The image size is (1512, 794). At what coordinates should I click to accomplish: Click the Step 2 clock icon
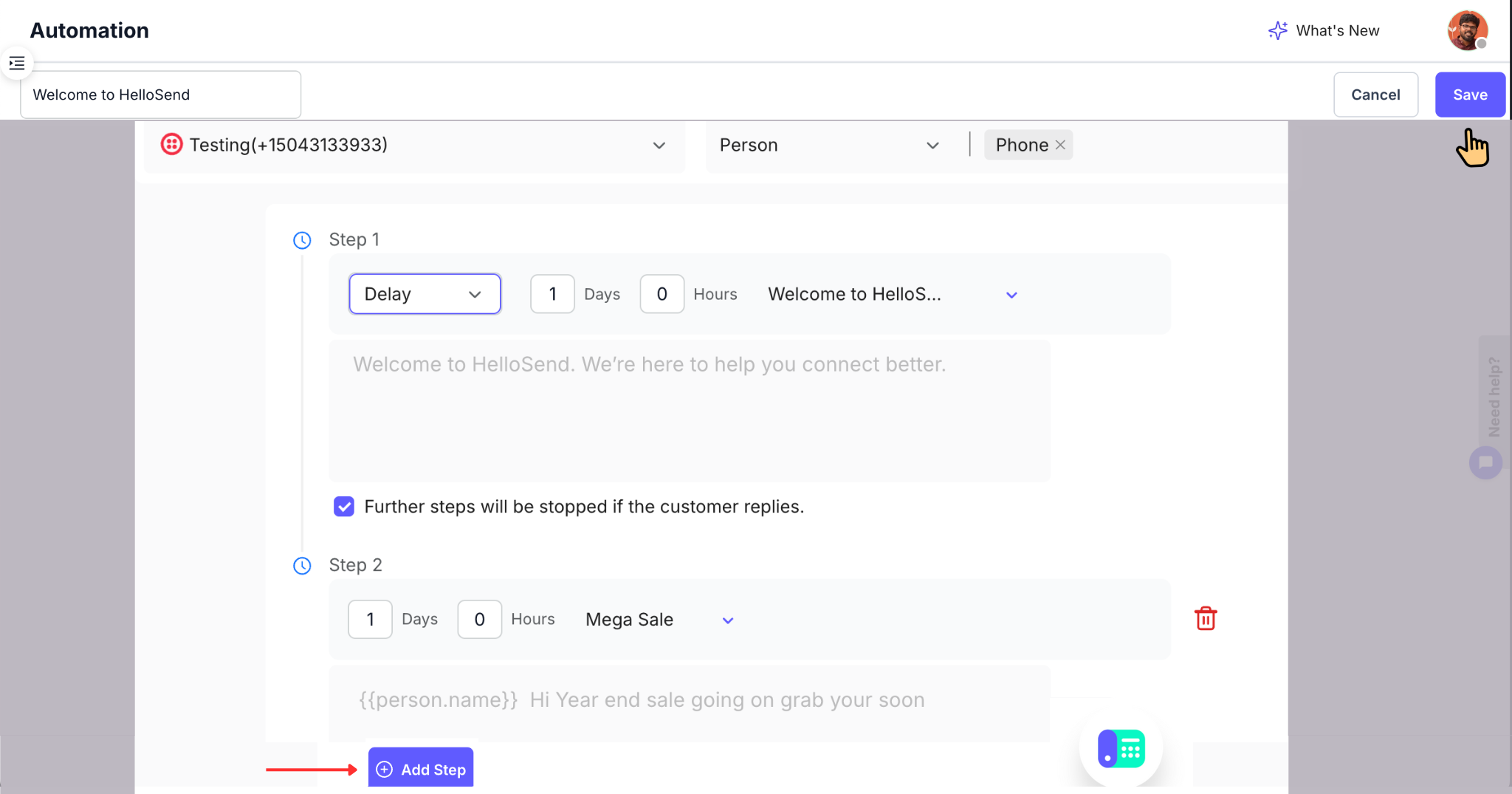coord(302,566)
